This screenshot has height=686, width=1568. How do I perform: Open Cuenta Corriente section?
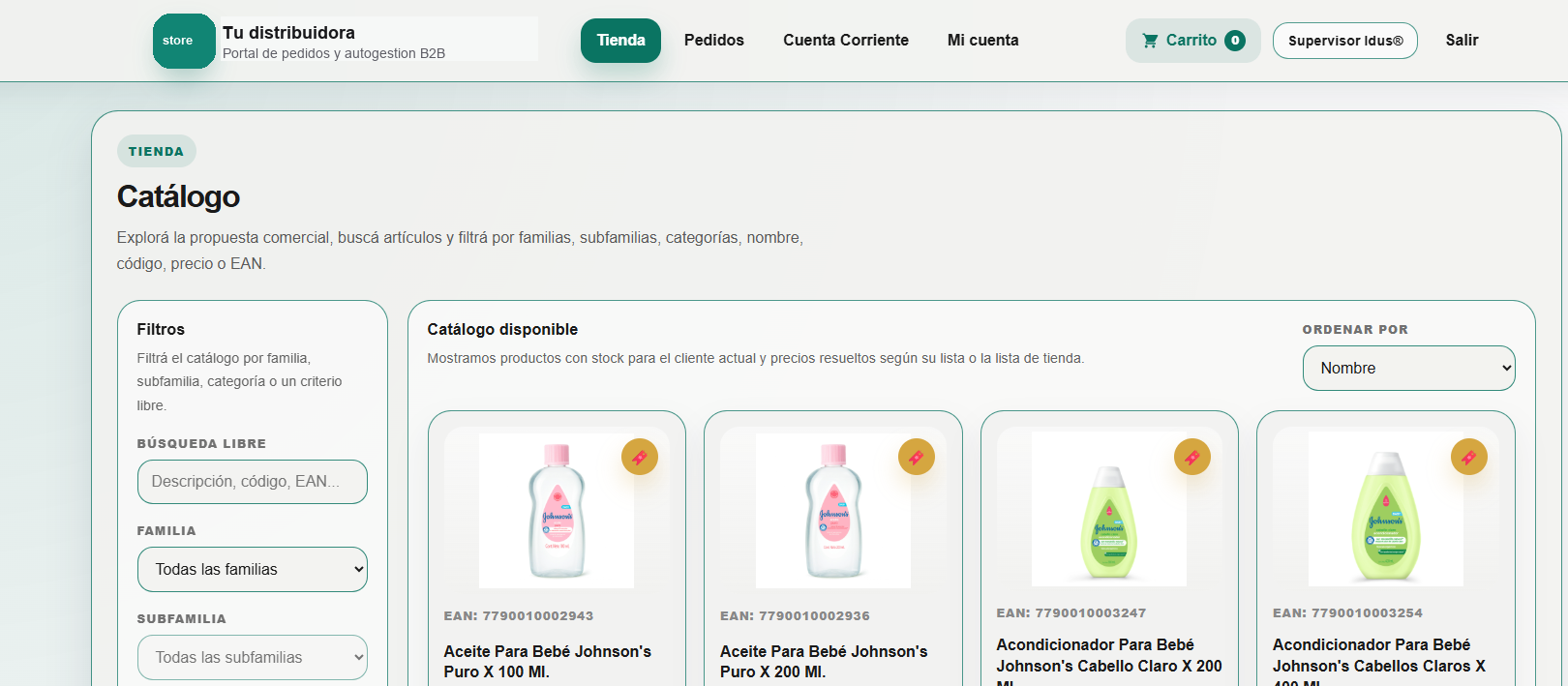coord(846,41)
